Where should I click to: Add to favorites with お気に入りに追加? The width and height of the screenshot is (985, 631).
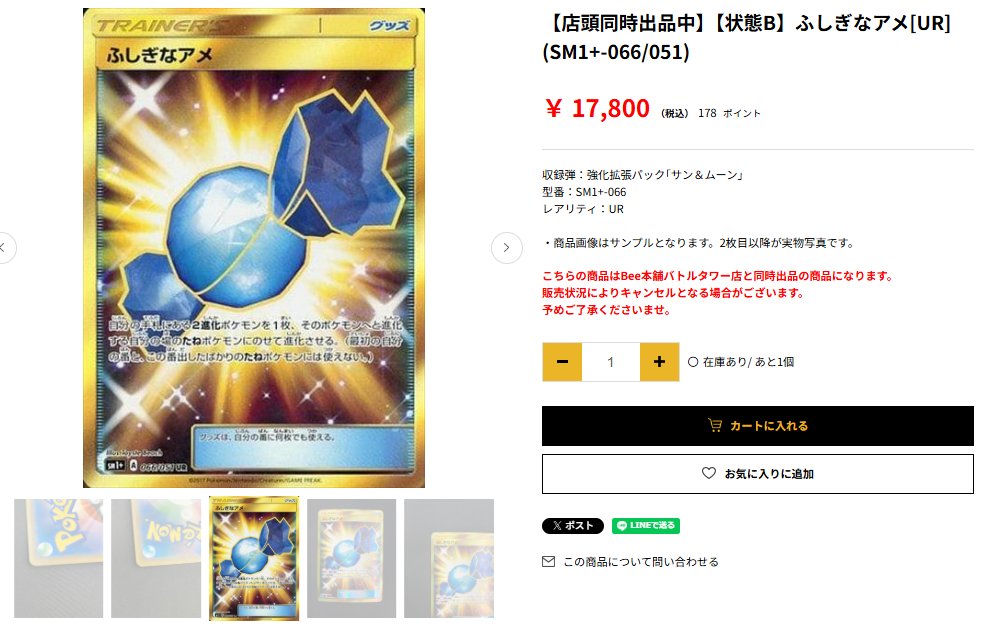758,474
